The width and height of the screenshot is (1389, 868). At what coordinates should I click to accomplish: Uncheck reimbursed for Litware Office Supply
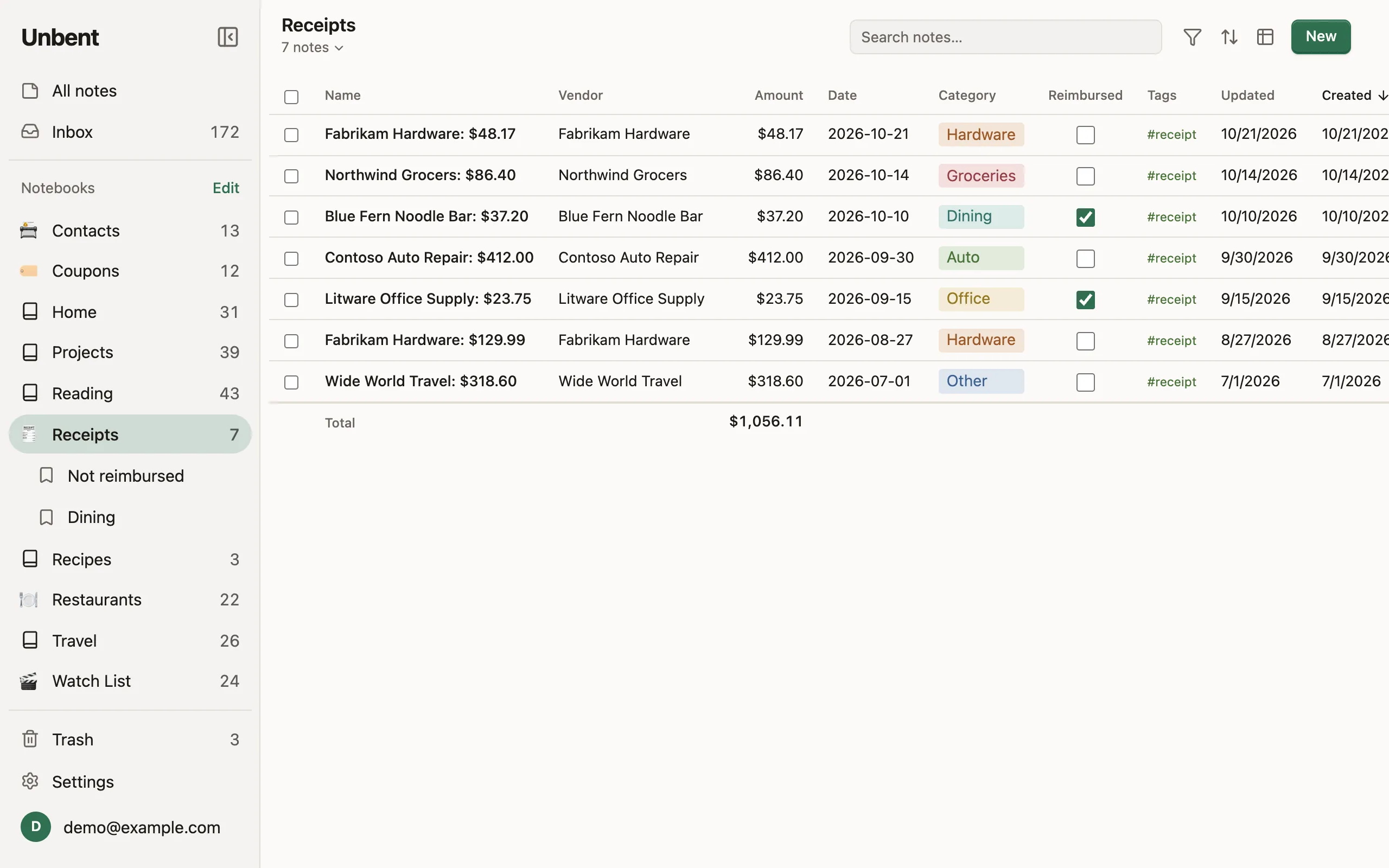coord(1085,299)
